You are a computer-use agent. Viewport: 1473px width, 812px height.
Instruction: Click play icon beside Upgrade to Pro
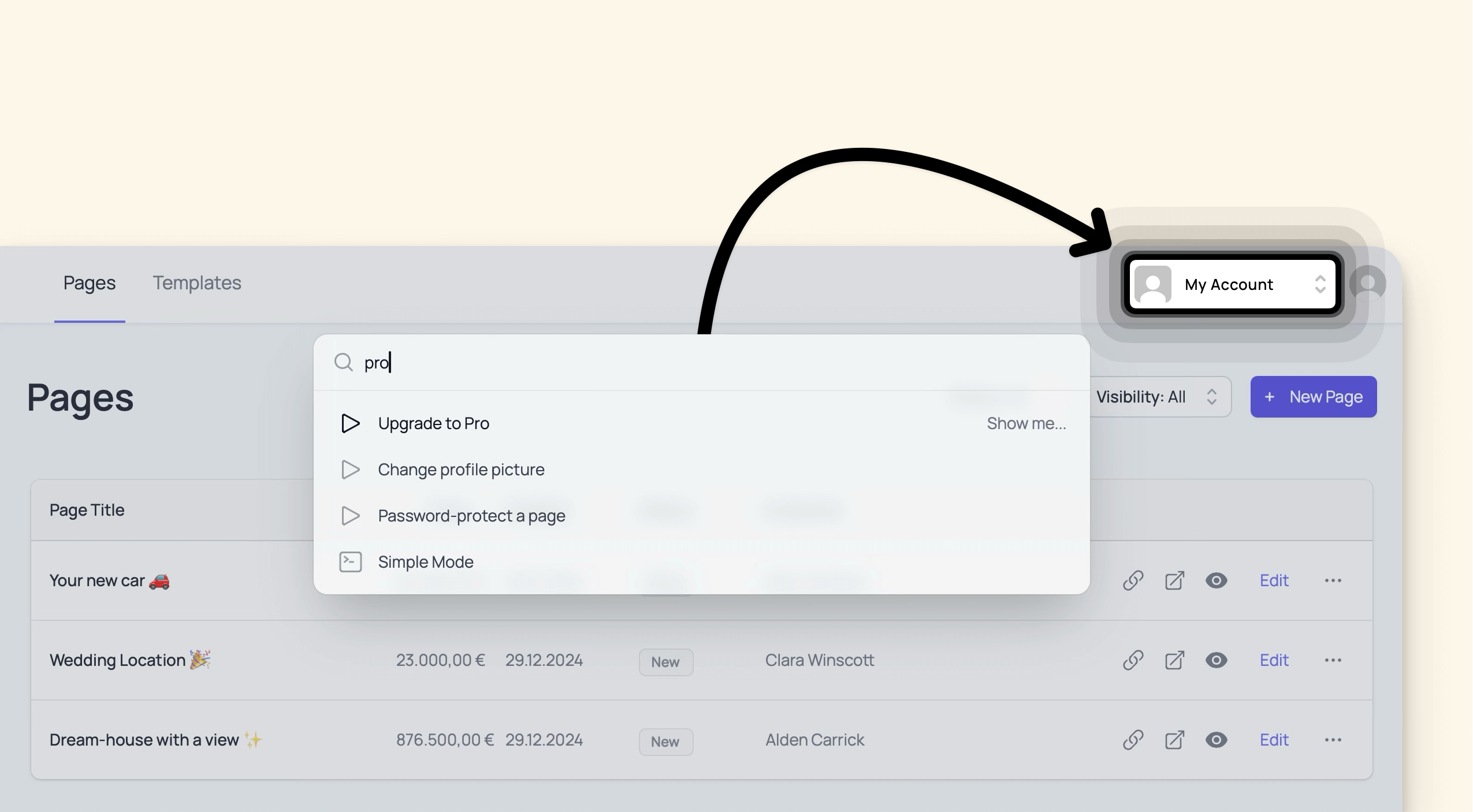pos(350,423)
